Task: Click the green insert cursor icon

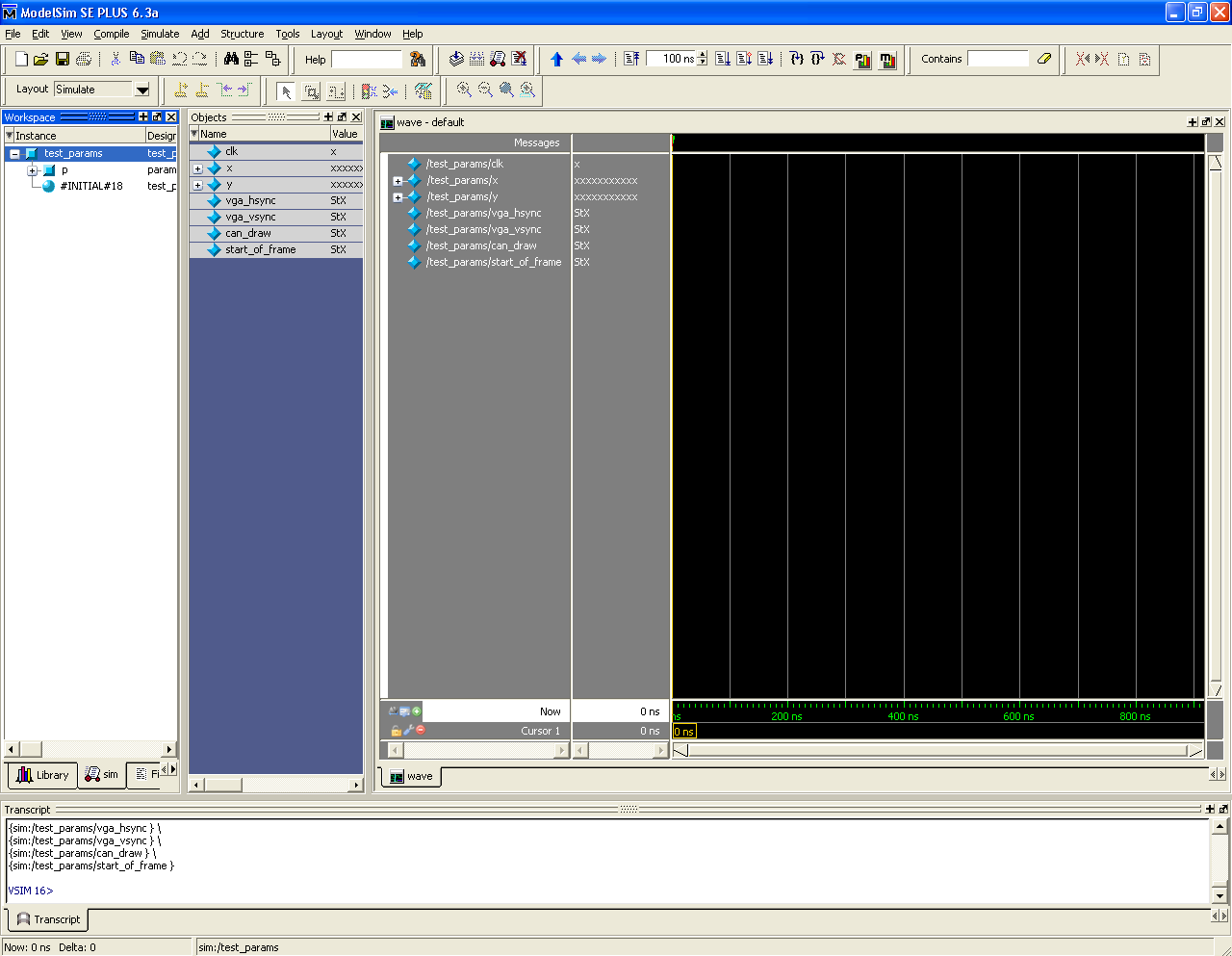Action: point(417,711)
